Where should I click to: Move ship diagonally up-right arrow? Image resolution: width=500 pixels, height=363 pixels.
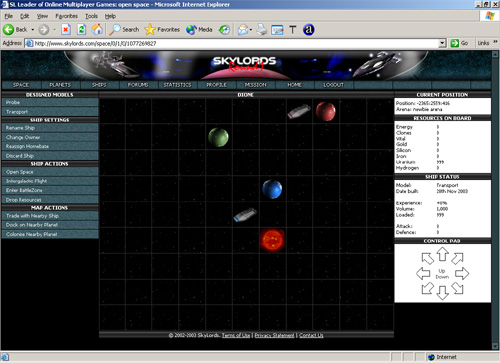point(457,258)
